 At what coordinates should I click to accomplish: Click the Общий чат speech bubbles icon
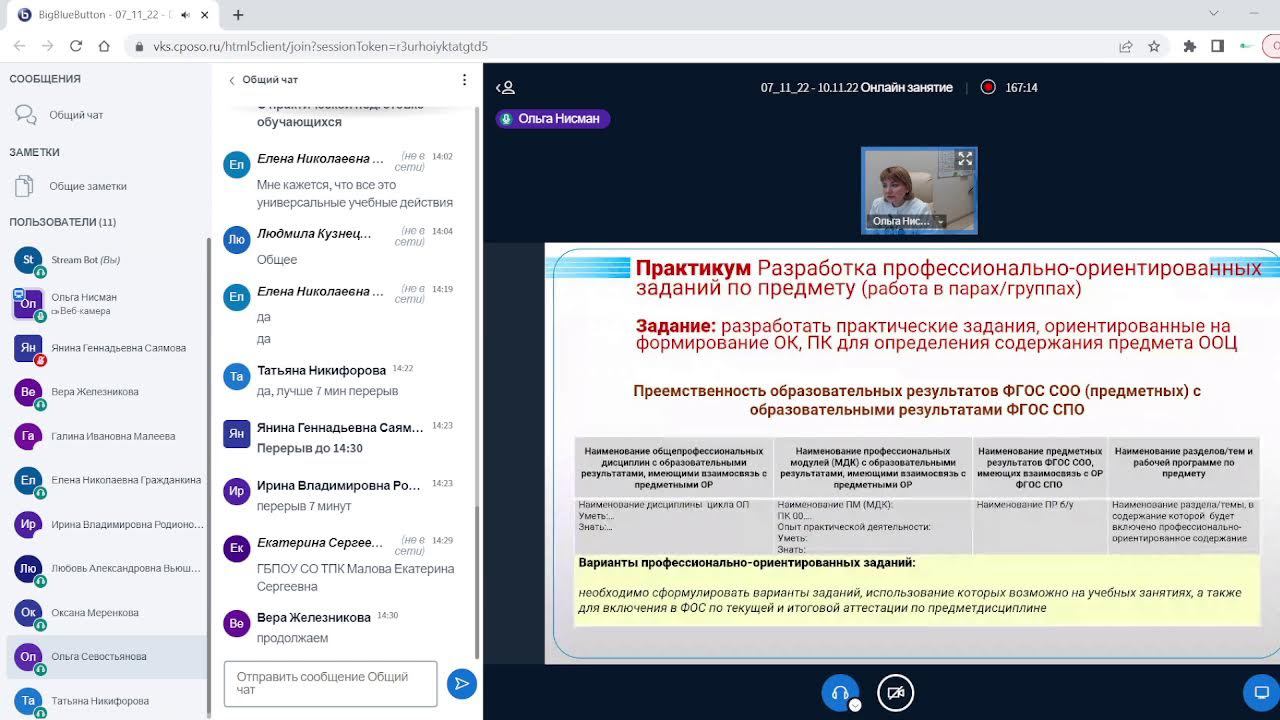pos(26,115)
